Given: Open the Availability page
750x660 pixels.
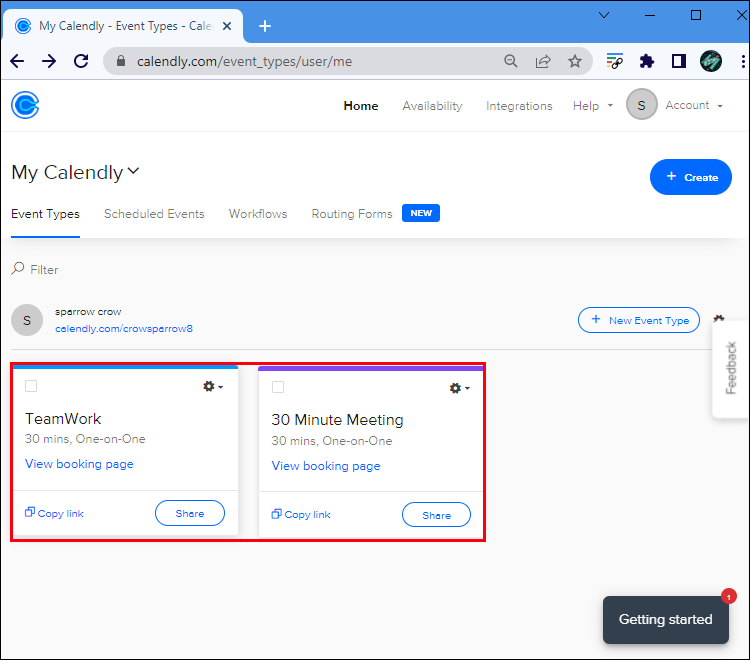Looking at the screenshot, I should coord(432,106).
